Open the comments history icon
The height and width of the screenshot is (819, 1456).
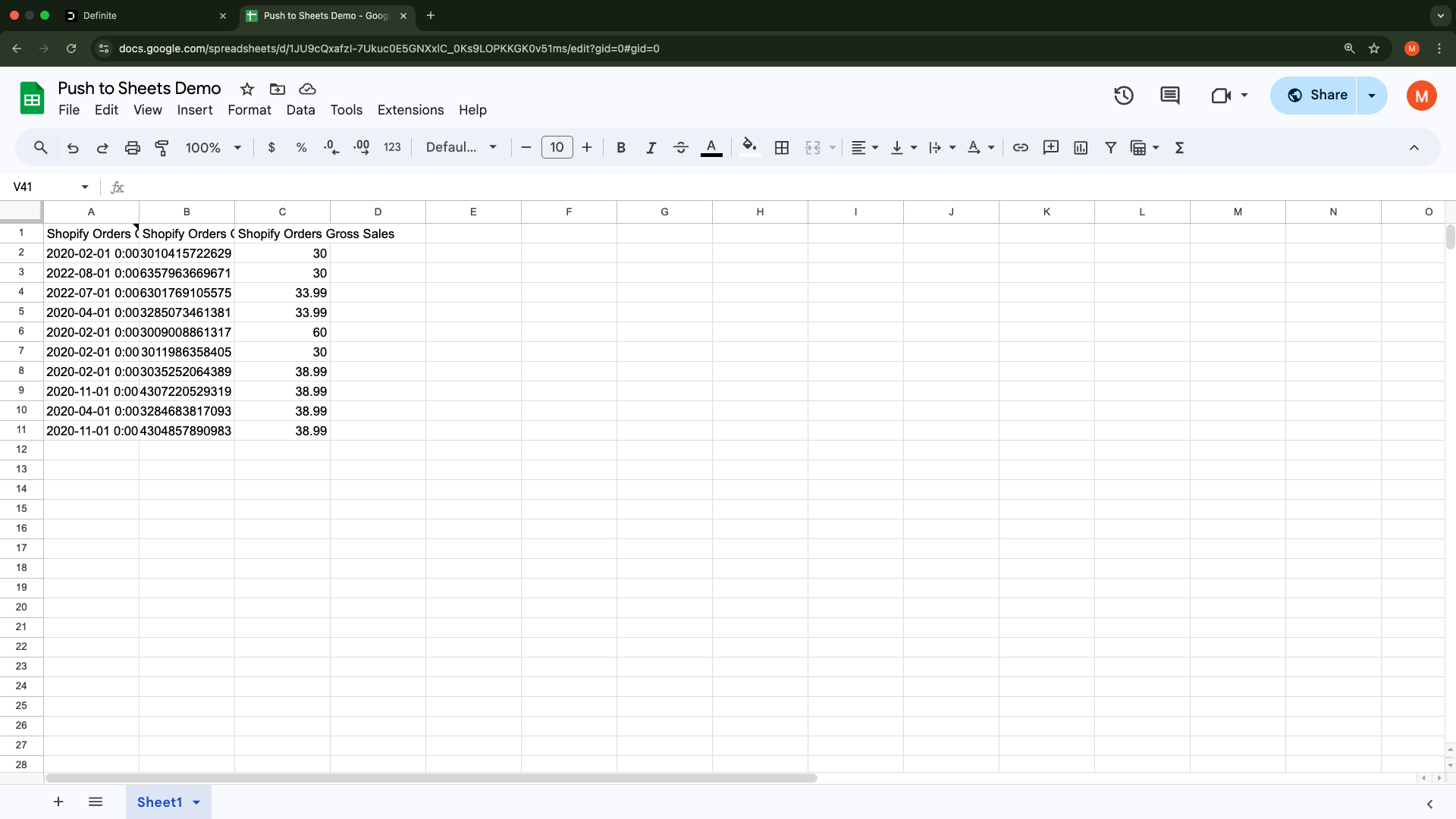(x=1170, y=96)
